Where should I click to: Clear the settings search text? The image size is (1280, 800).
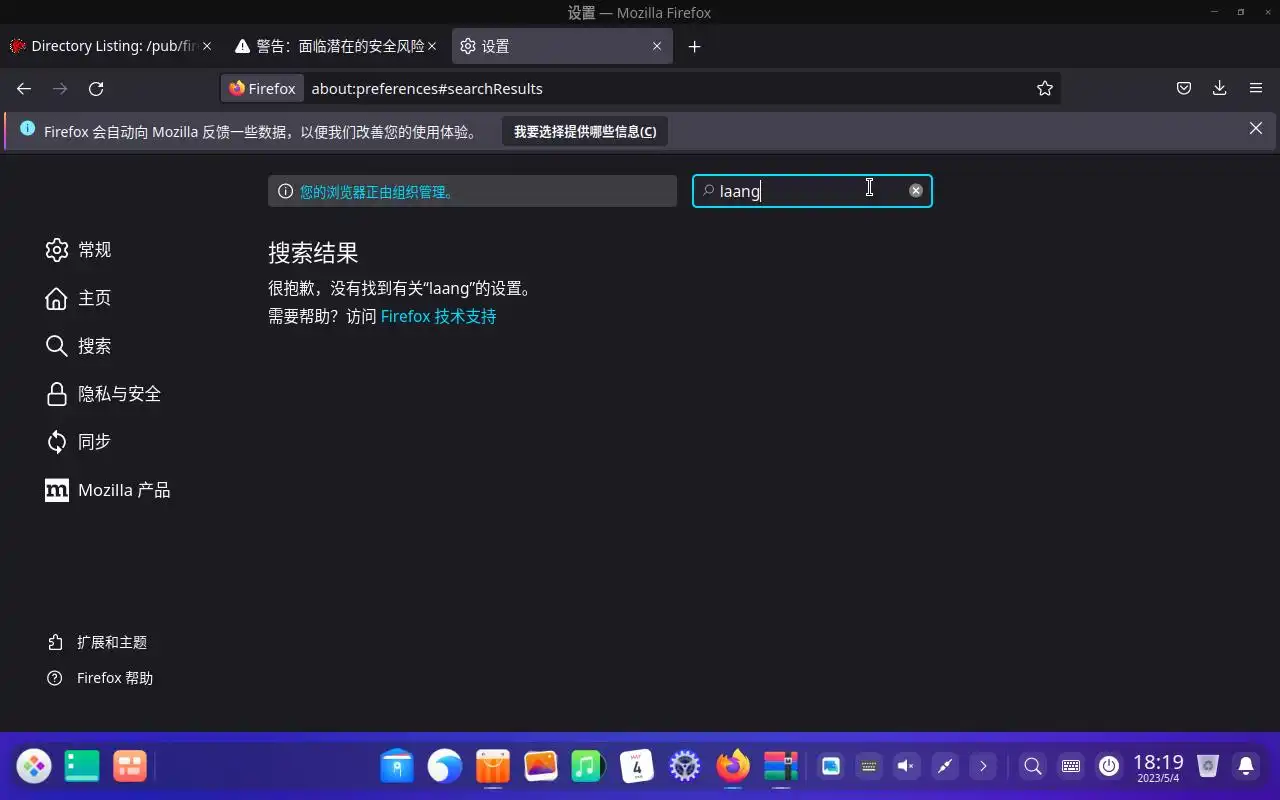[x=915, y=190]
